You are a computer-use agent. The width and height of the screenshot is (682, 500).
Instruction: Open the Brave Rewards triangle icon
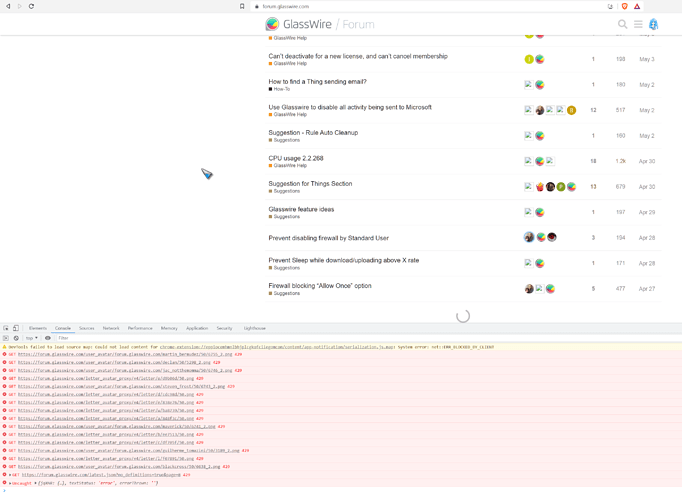(x=637, y=6)
